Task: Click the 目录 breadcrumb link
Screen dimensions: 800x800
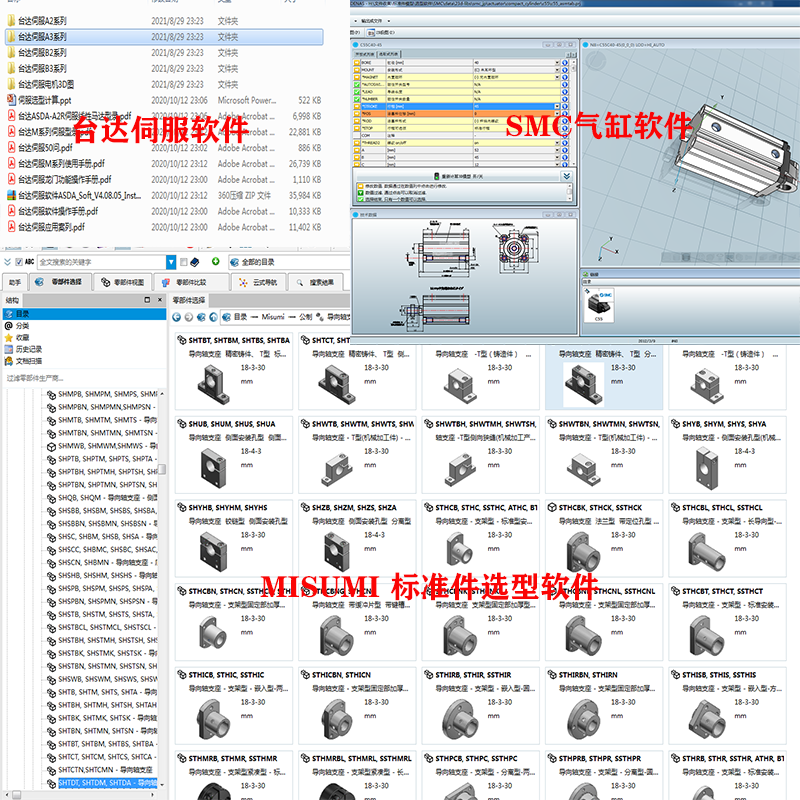Action: pyautogui.click(x=241, y=317)
